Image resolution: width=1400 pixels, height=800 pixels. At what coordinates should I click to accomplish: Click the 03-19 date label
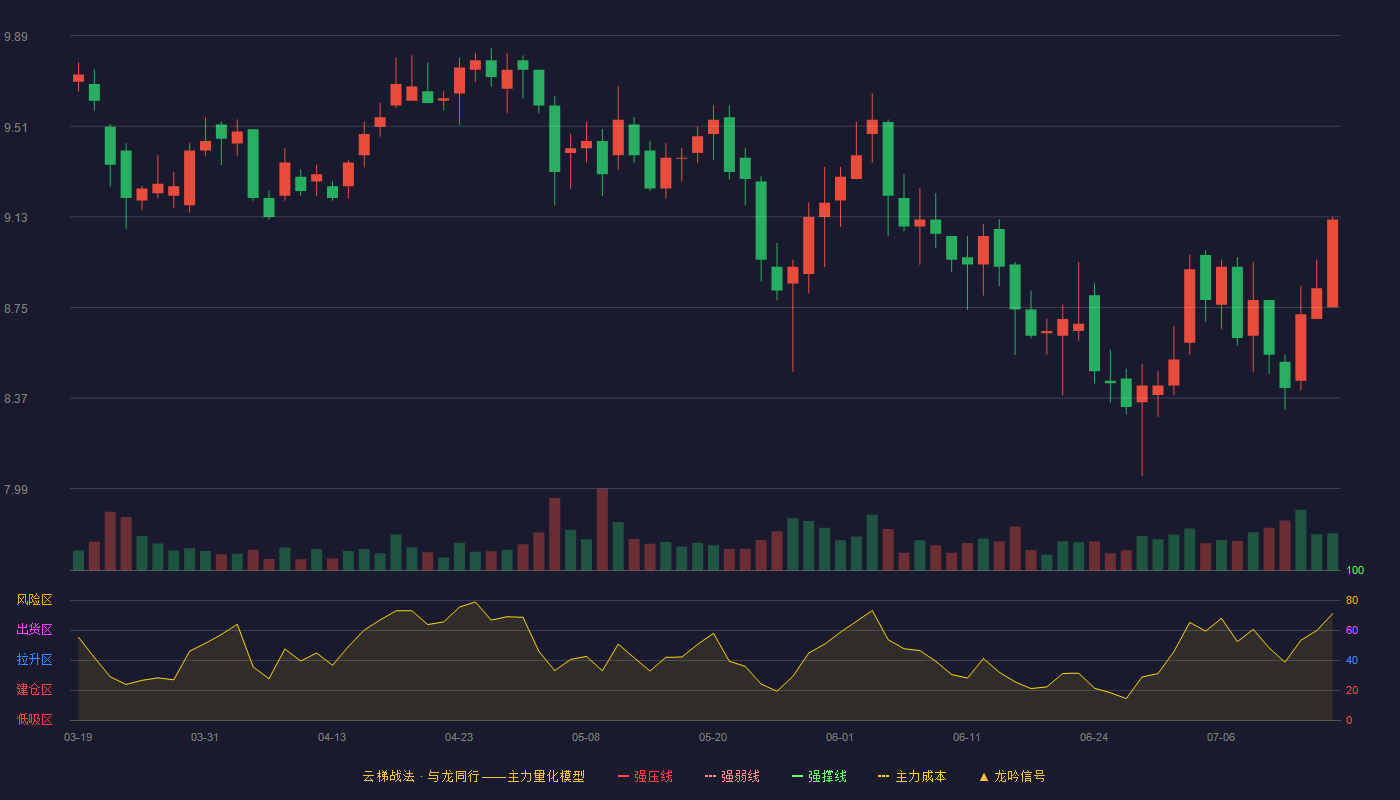click(78, 737)
